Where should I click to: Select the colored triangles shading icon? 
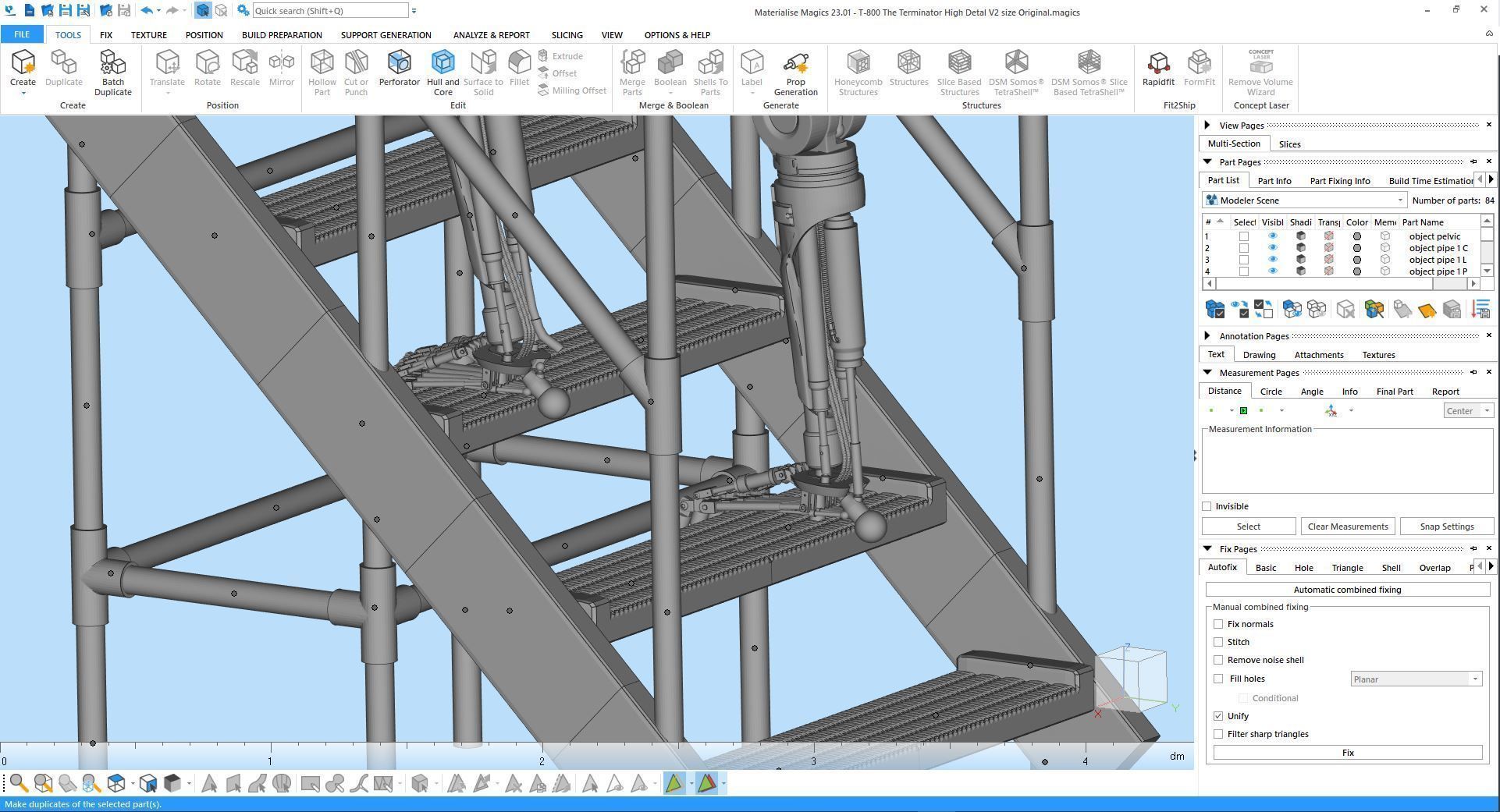707,783
